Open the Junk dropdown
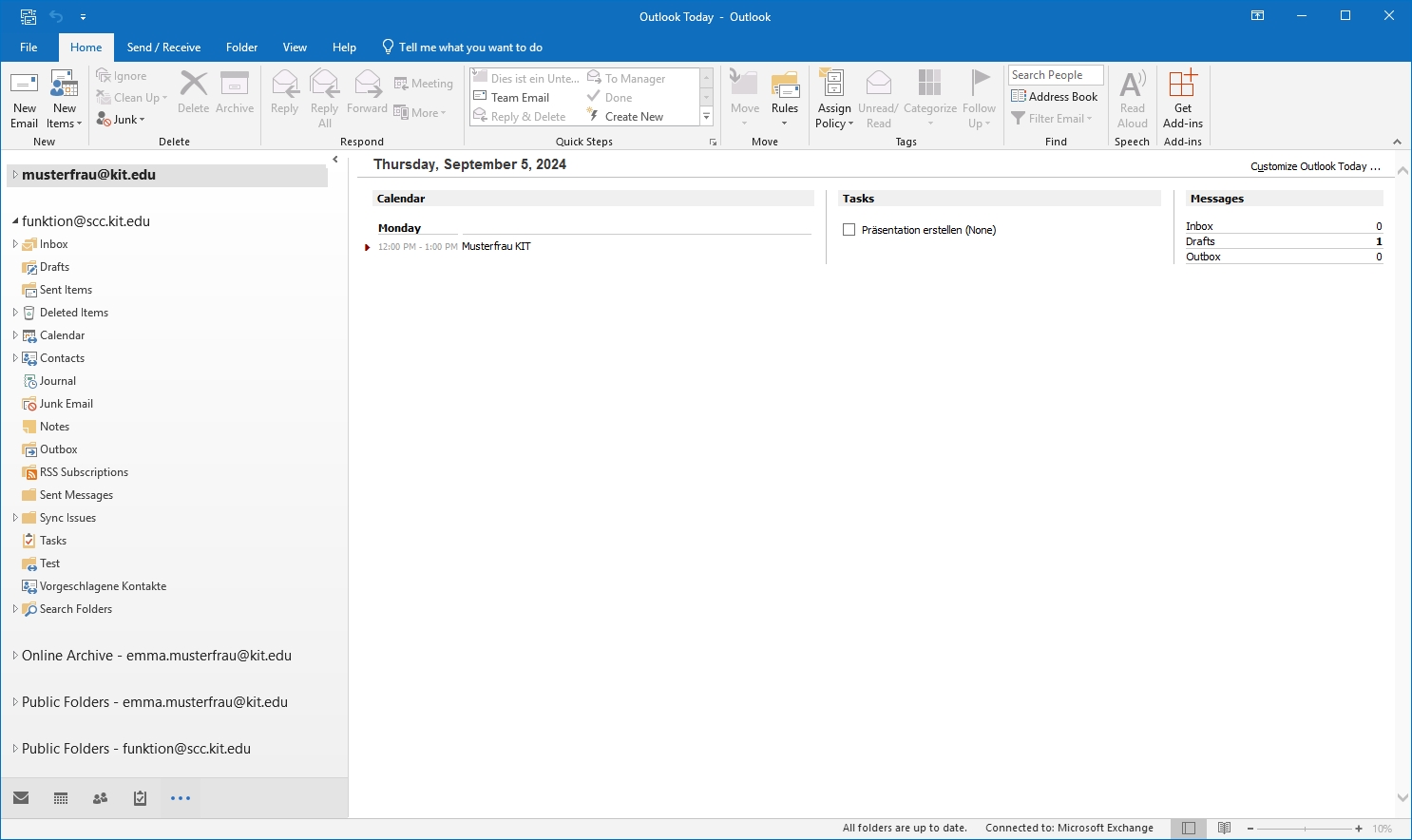Screen dimensions: 1412x840 pyautogui.click(x=129, y=120)
